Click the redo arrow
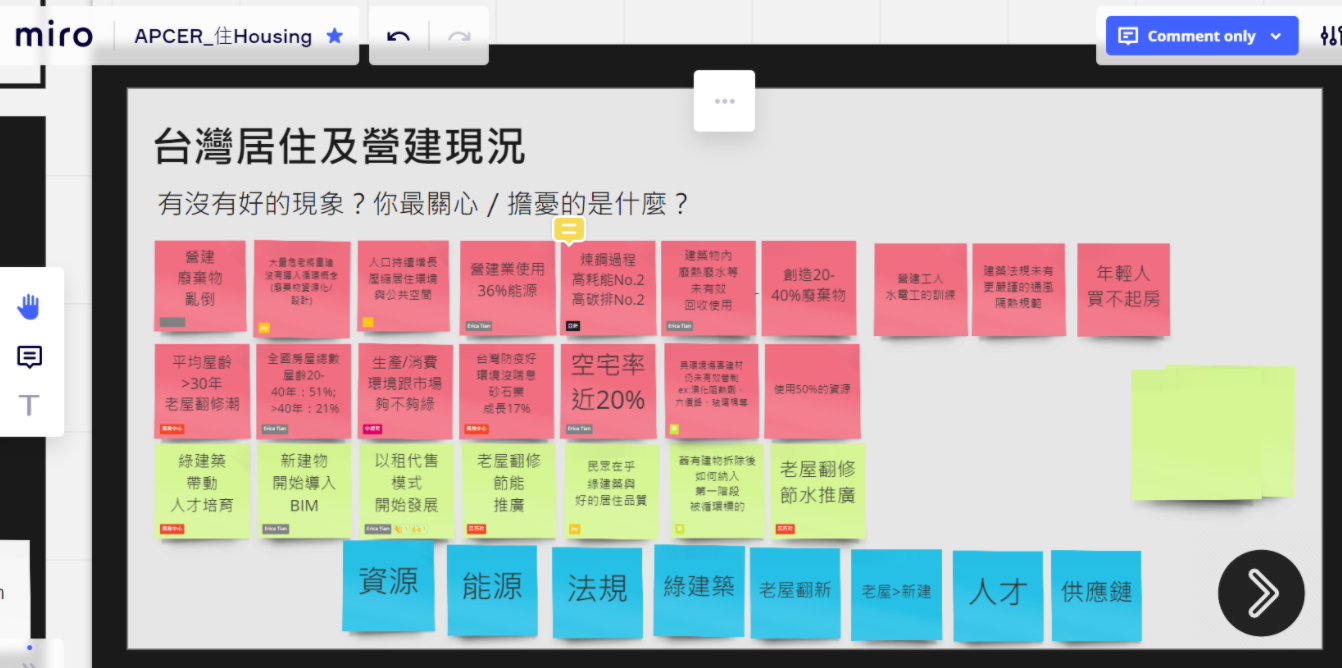 (x=459, y=36)
